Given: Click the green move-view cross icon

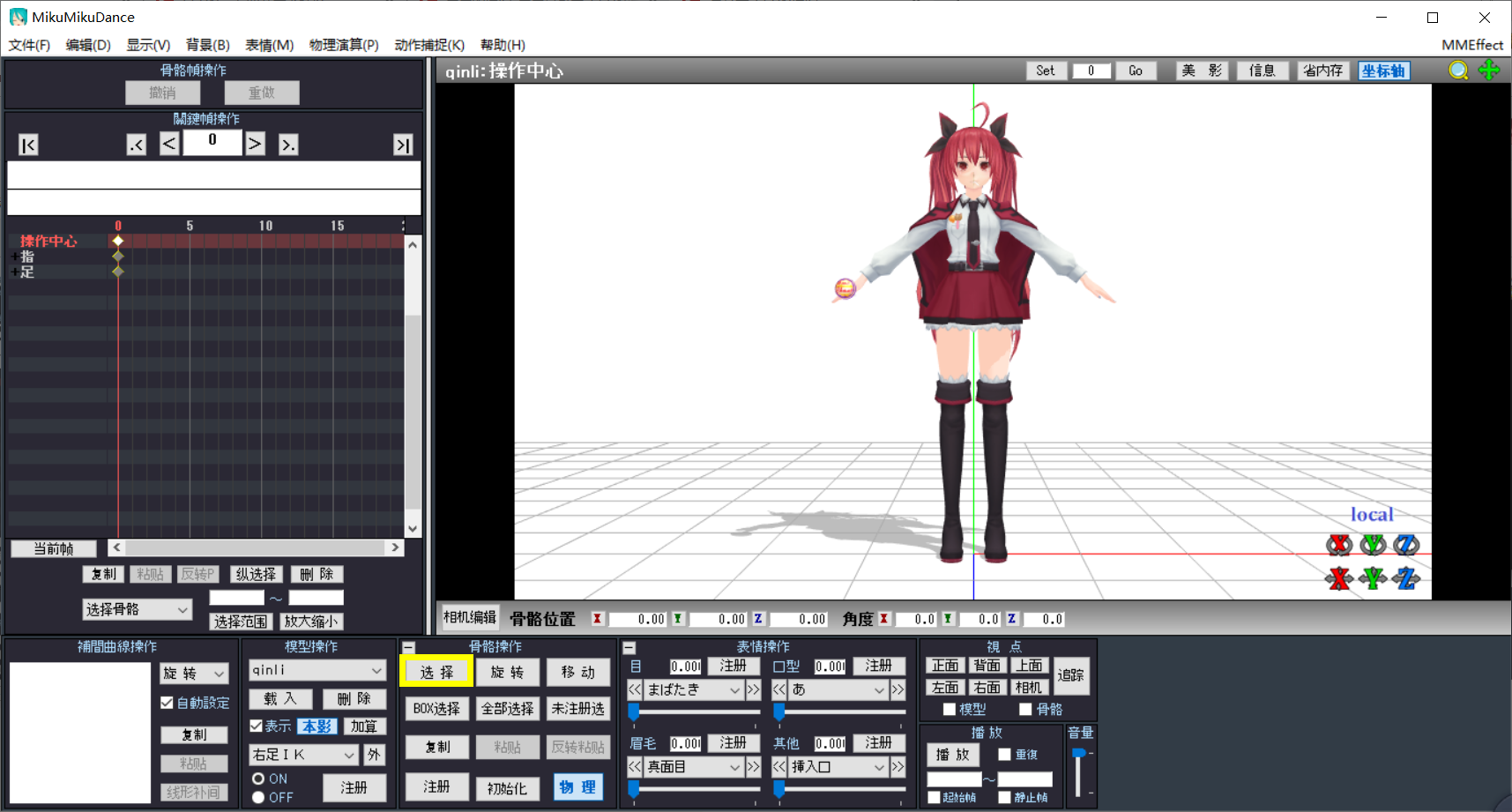Looking at the screenshot, I should click(x=1489, y=71).
